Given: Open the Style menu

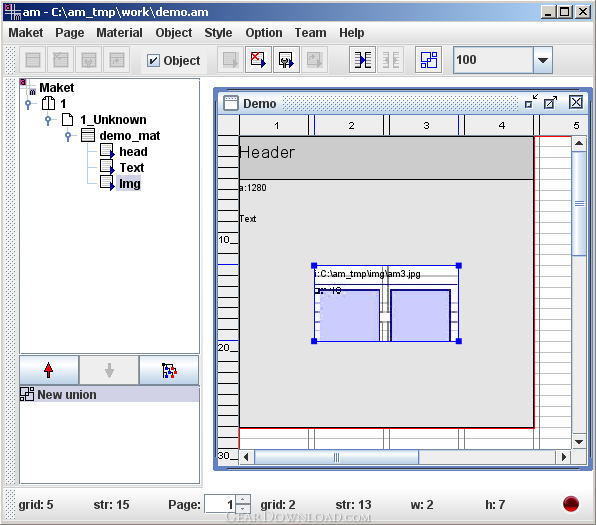Looking at the screenshot, I should [218, 33].
